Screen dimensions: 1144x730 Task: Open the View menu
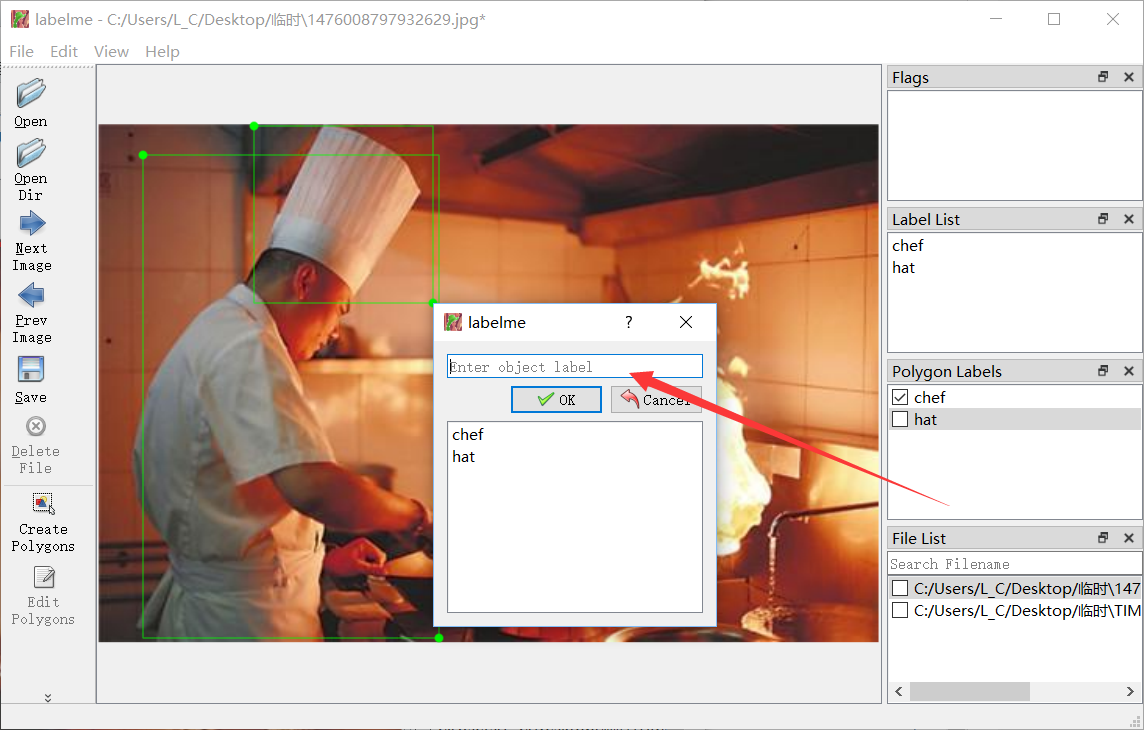(x=111, y=51)
